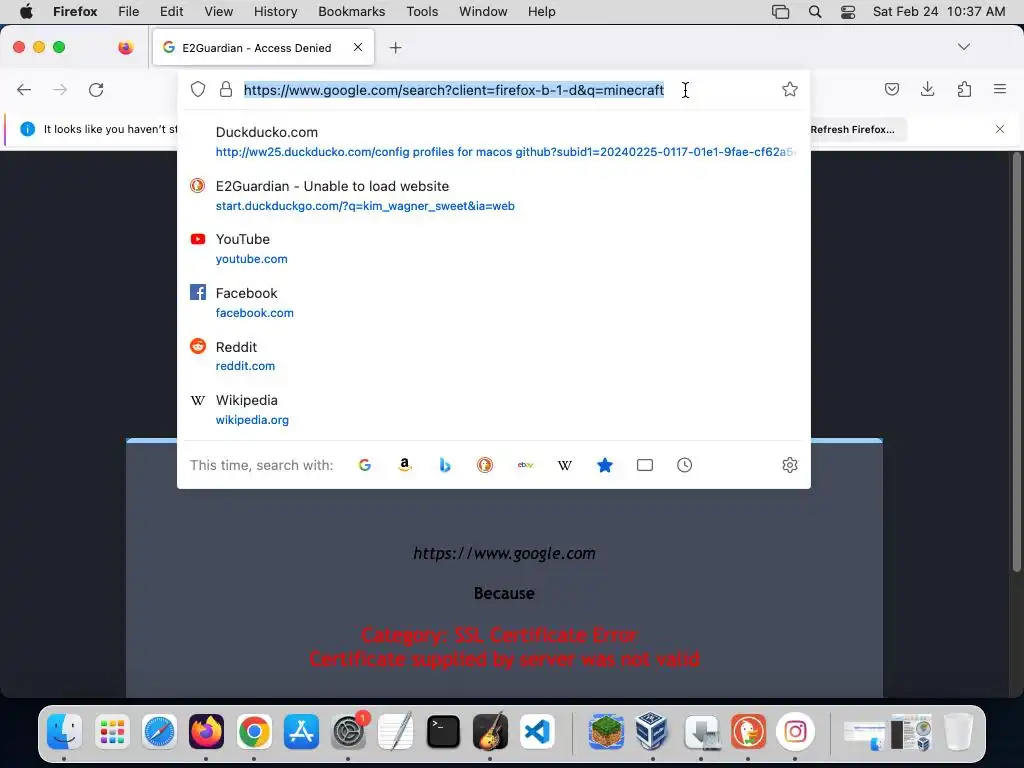Open Terminal from the Dock
This screenshot has width=1024, height=768.
pos(443,731)
